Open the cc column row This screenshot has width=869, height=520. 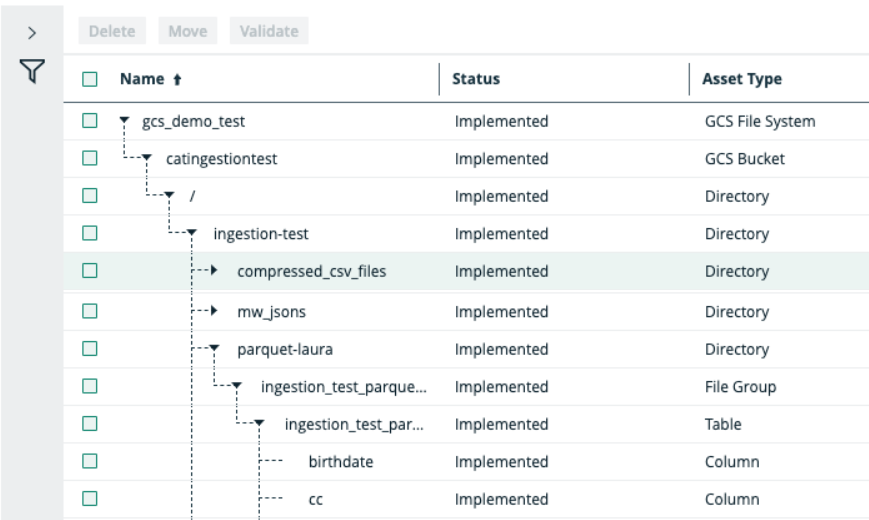coord(315,500)
